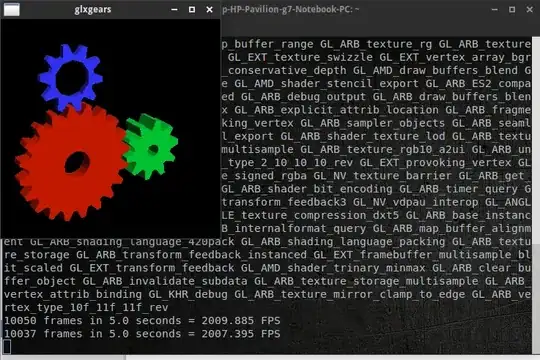Close the terminal window
This screenshot has height=360, width=540.
click(x=530, y=10)
